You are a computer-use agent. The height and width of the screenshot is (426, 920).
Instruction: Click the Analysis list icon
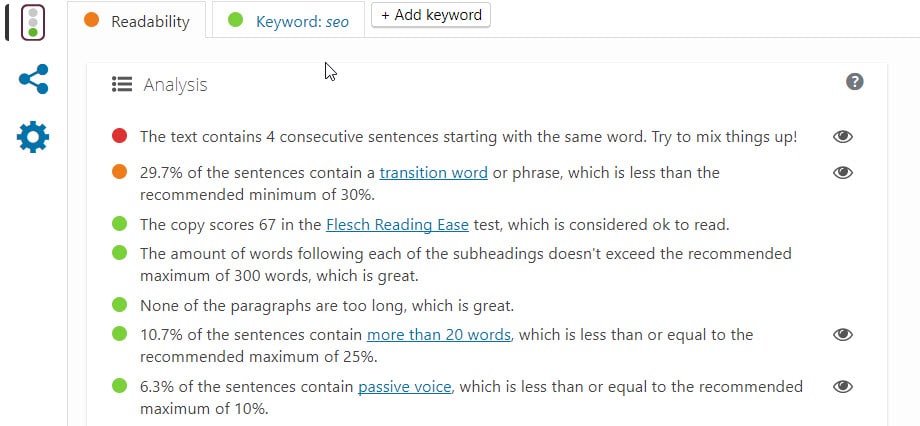122,85
